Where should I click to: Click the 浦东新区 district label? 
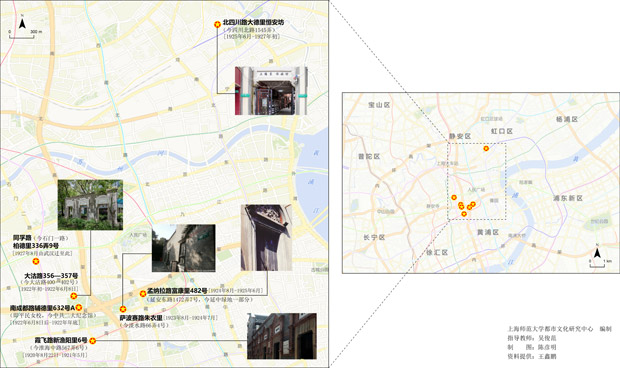coord(568,198)
